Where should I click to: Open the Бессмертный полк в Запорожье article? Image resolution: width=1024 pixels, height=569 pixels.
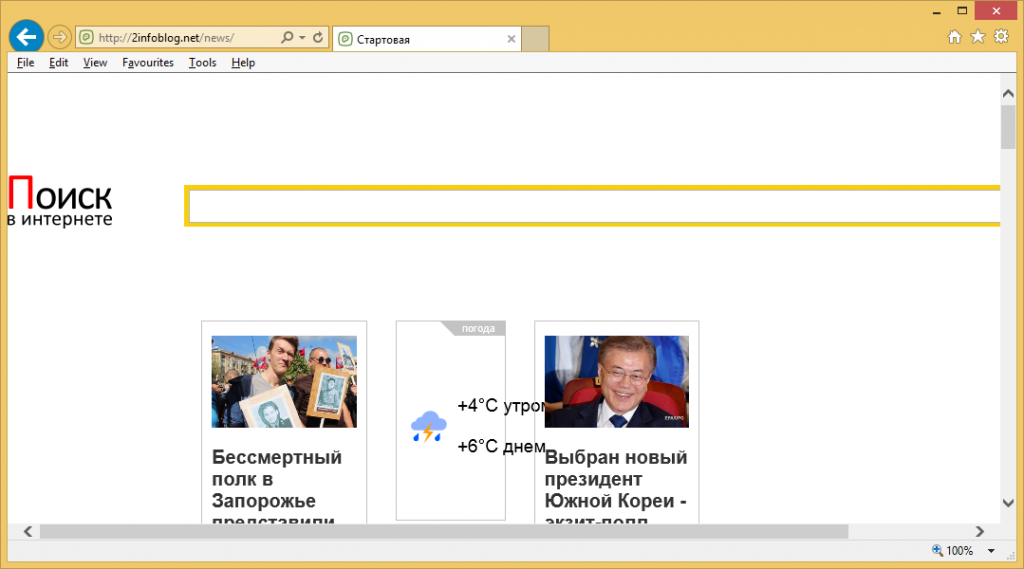[277, 479]
